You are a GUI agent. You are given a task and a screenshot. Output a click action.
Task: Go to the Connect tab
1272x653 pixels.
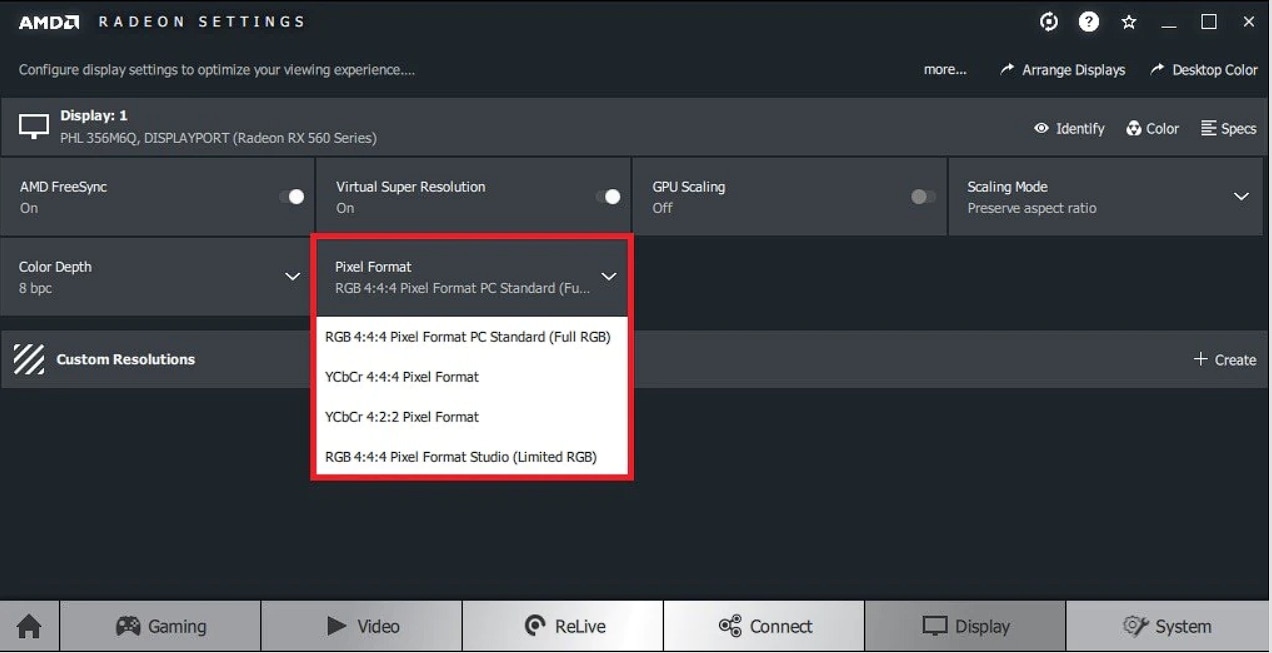point(764,627)
